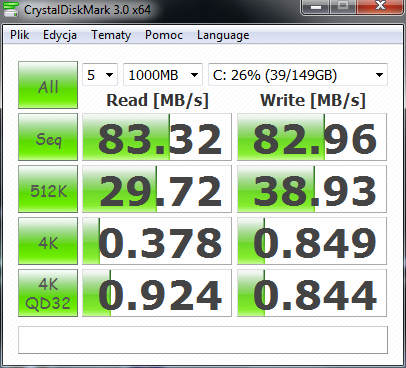Click the 4K read result 0.378
This screenshot has height=368, width=406.
click(157, 241)
